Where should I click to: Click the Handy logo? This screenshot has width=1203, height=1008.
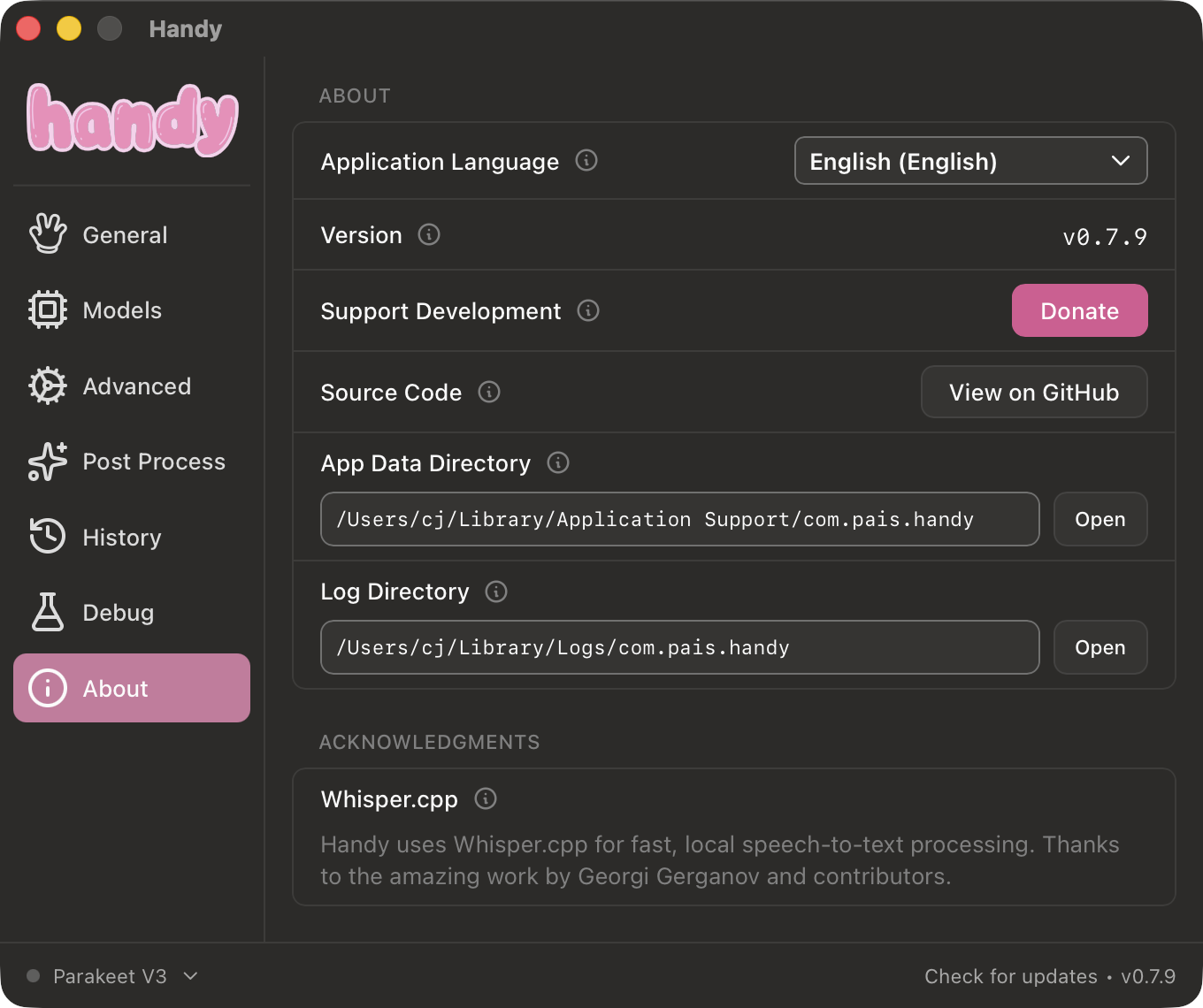133,118
